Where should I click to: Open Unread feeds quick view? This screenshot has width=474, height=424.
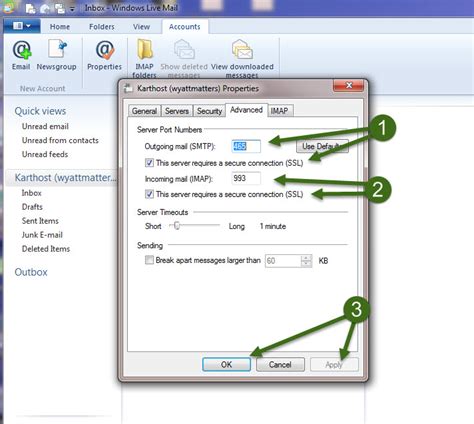45,154
